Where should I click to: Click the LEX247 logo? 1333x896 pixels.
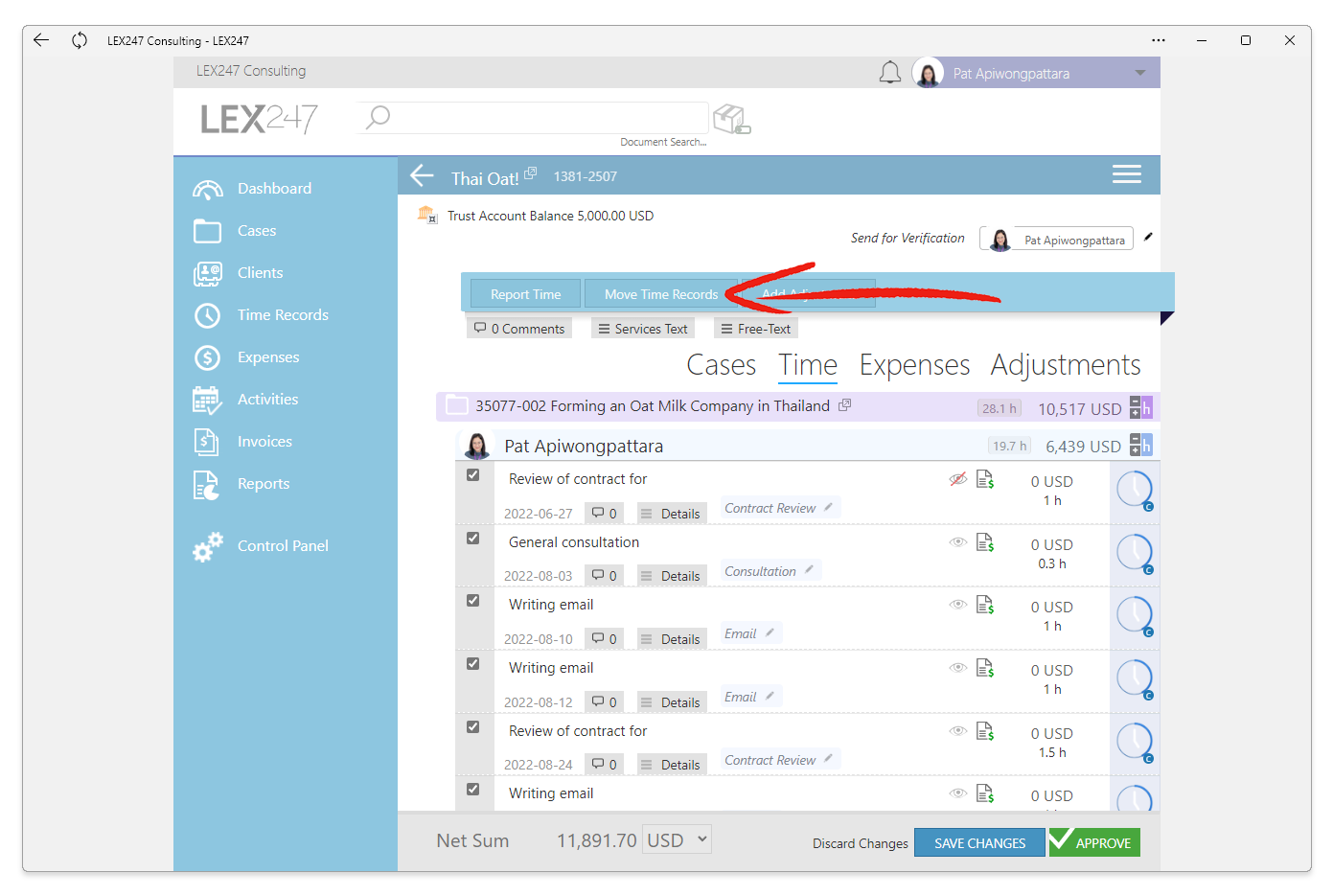coord(259,119)
